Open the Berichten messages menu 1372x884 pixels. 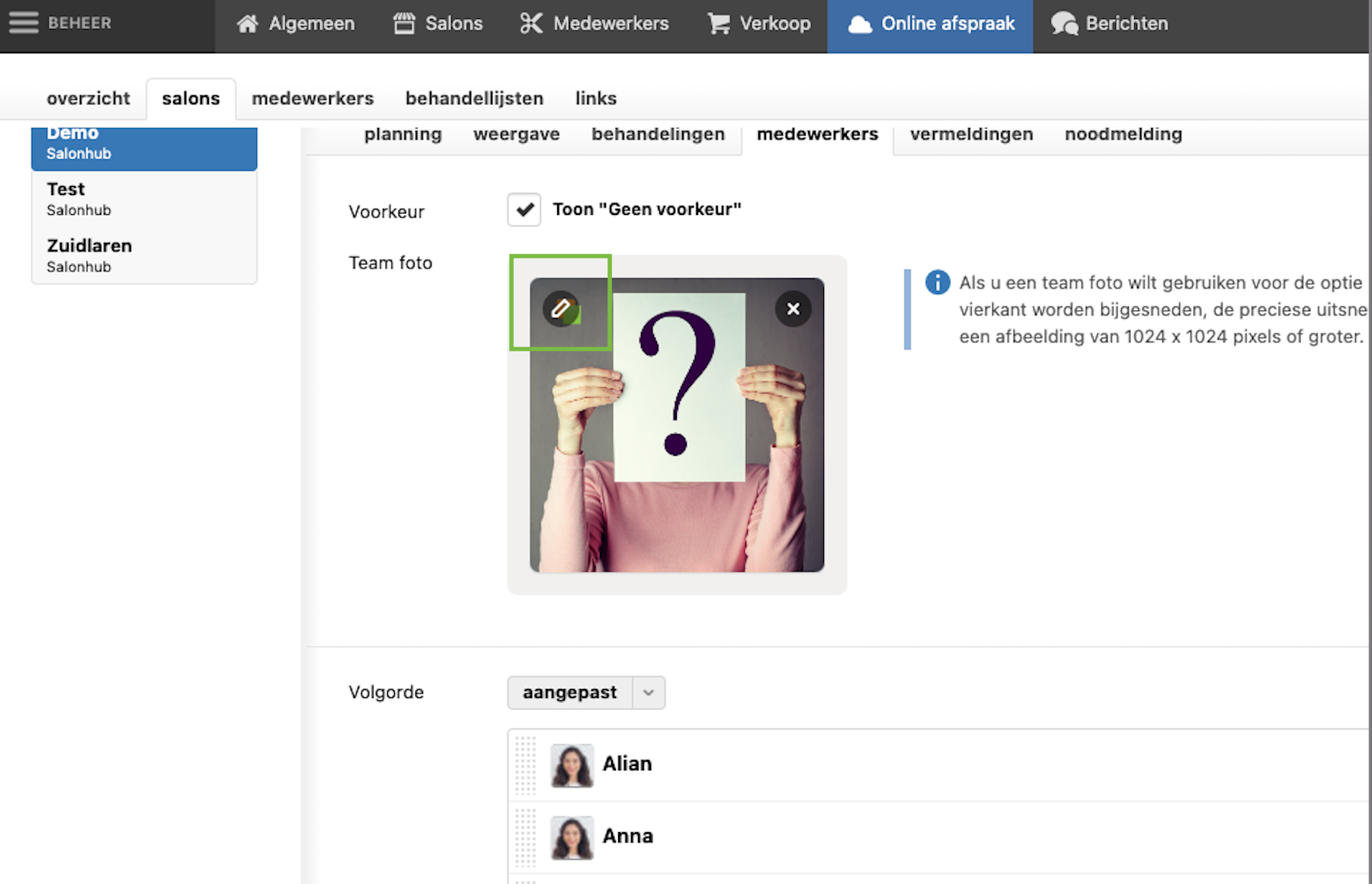(1109, 24)
